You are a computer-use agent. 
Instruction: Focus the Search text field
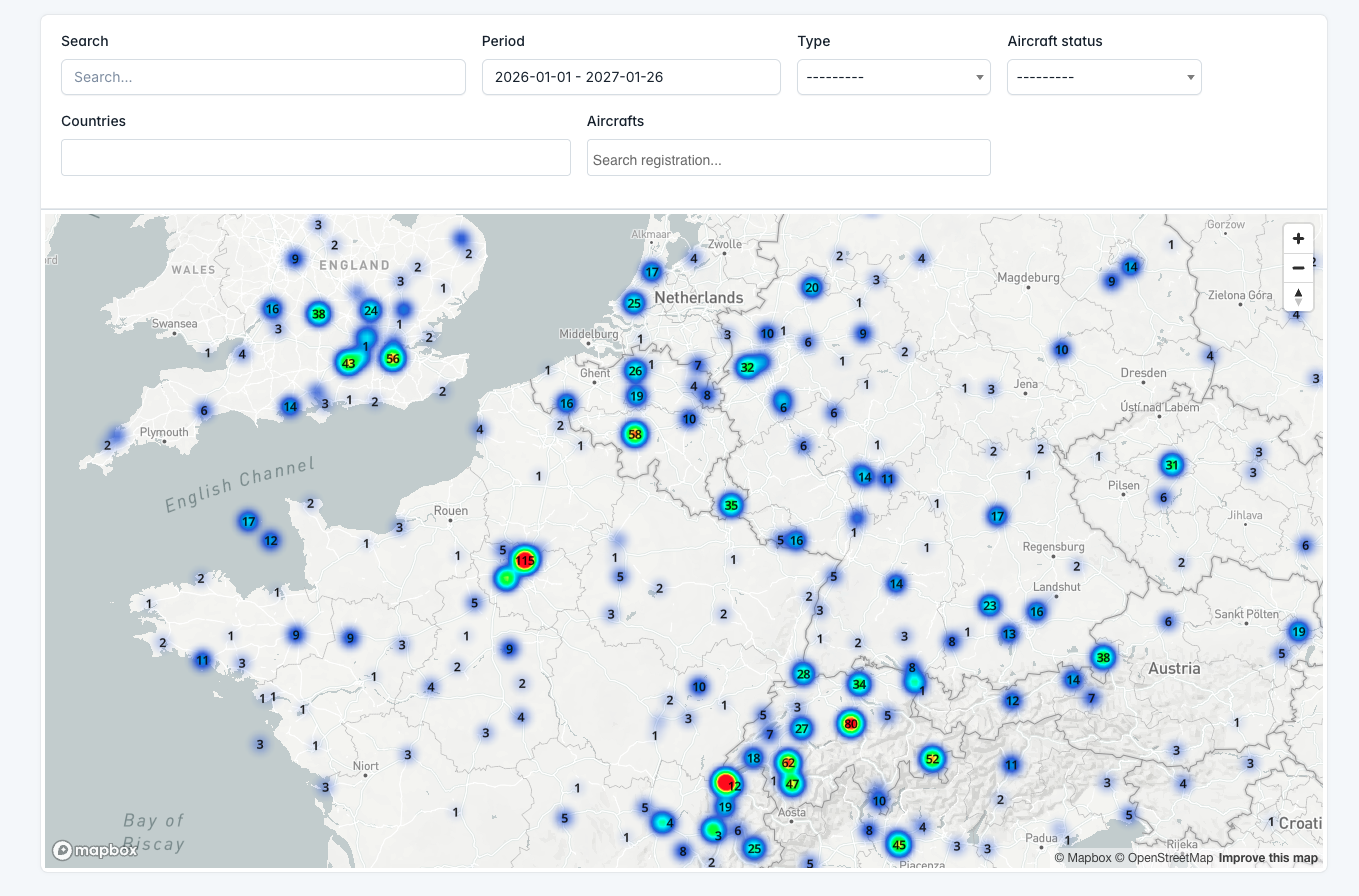click(263, 77)
